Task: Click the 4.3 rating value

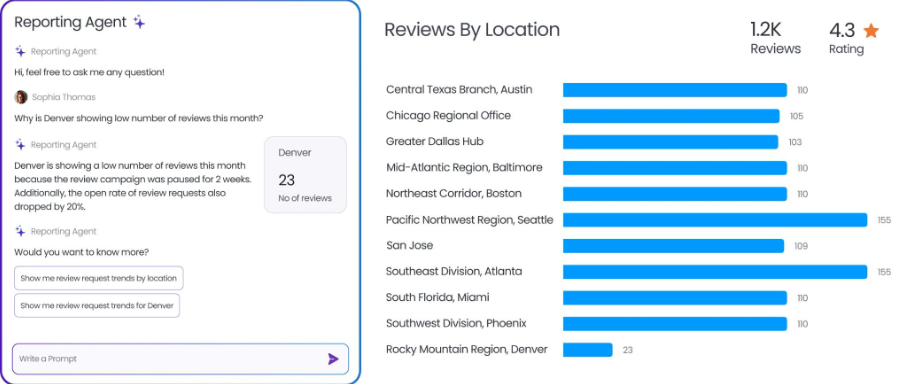Action: pos(842,30)
